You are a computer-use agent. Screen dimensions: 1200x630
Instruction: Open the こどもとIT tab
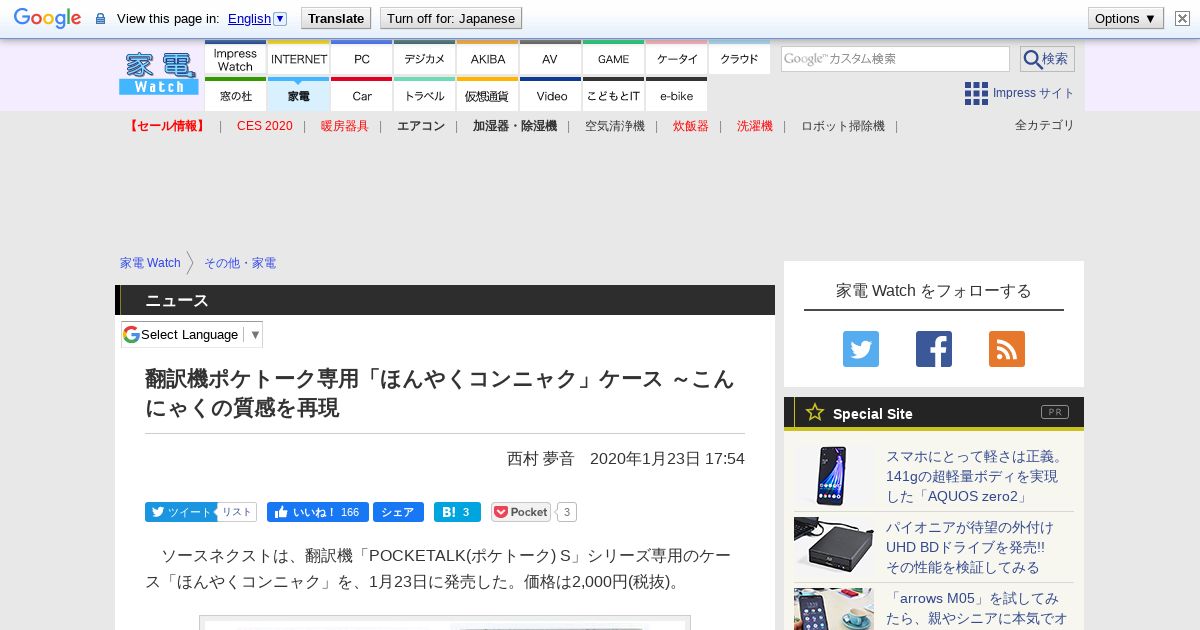coord(613,95)
